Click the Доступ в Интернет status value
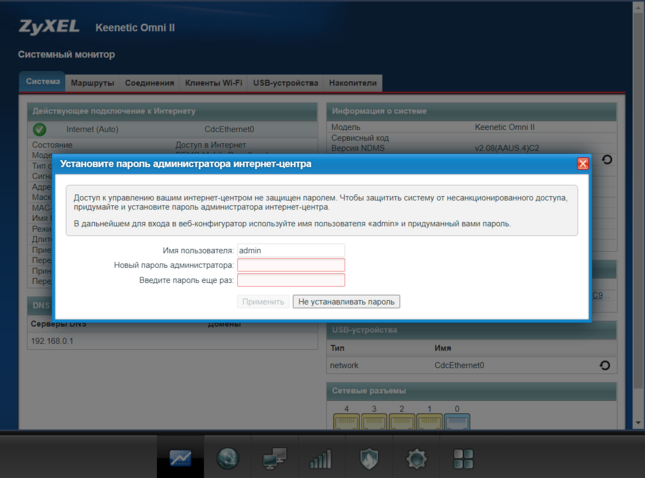The image size is (645, 478). [x=211, y=145]
